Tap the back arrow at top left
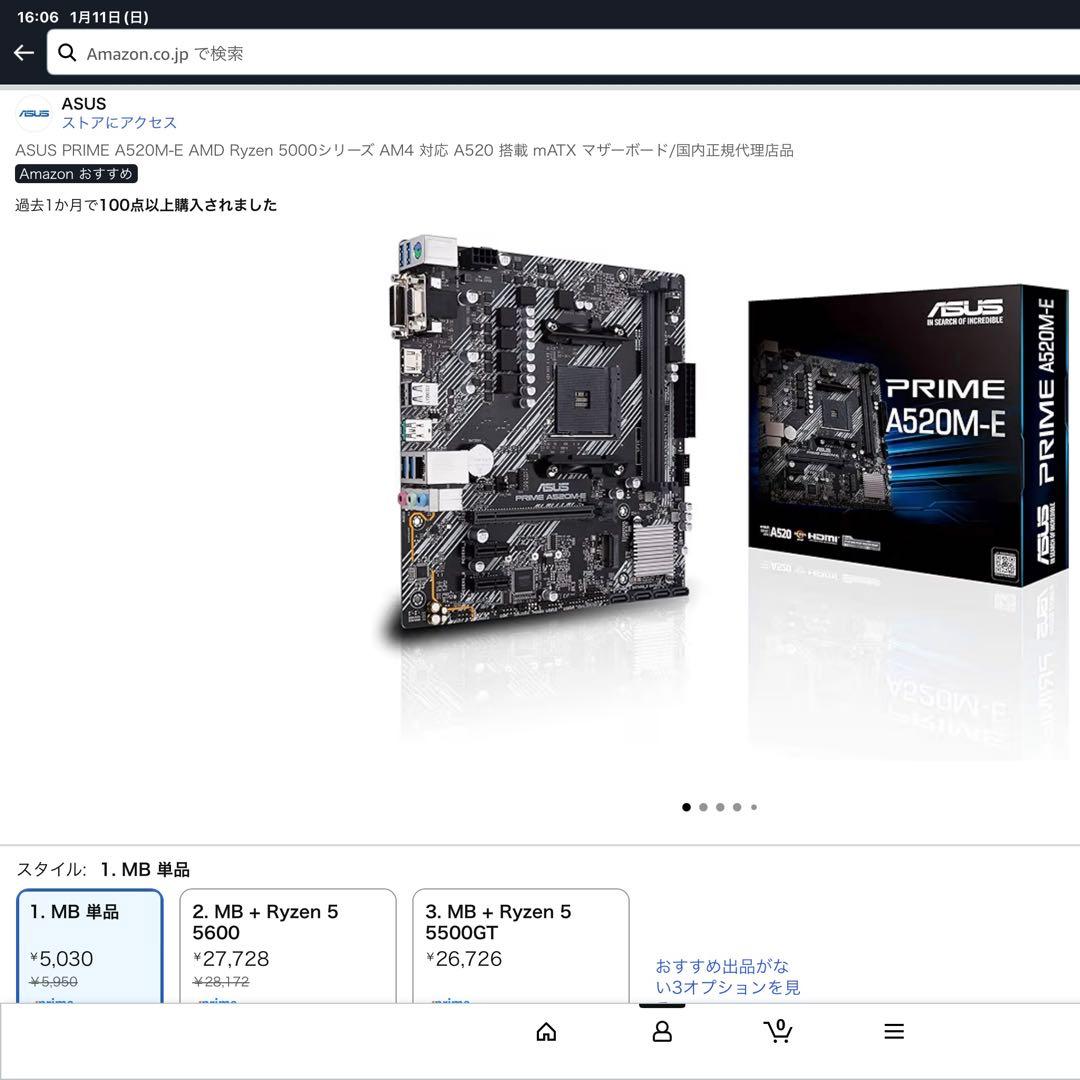The width and height of the screenshot is (1080, 1080). (22, 52)
